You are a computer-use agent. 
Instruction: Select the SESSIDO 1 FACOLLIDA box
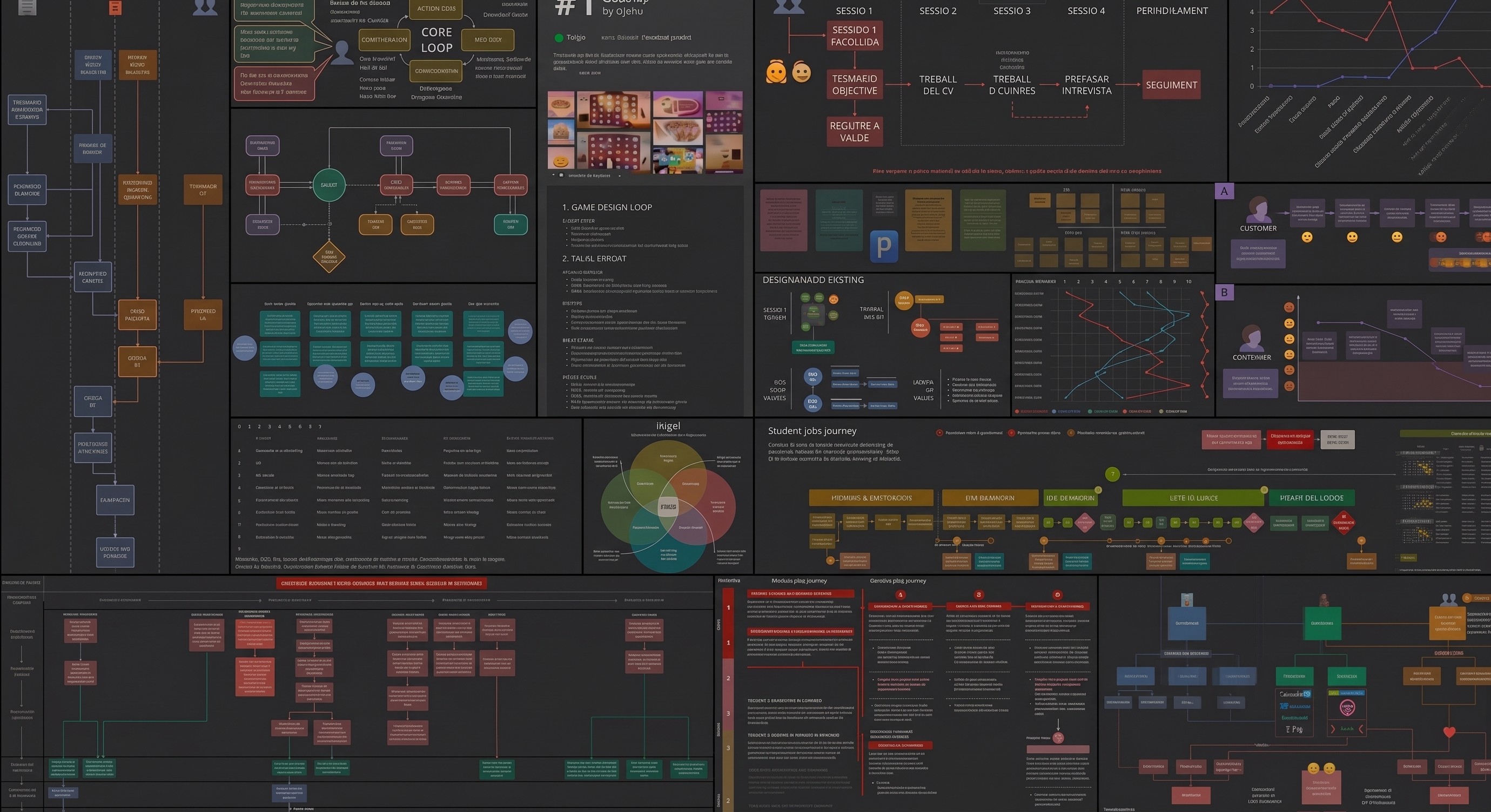point(855,36)
